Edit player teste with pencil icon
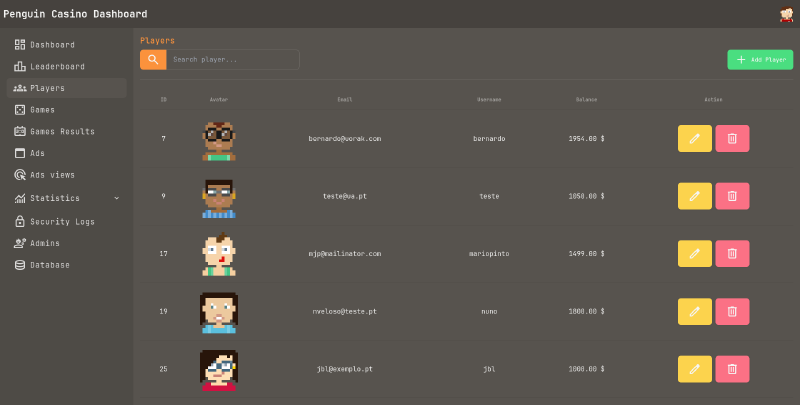 click(x=694, y=197)
